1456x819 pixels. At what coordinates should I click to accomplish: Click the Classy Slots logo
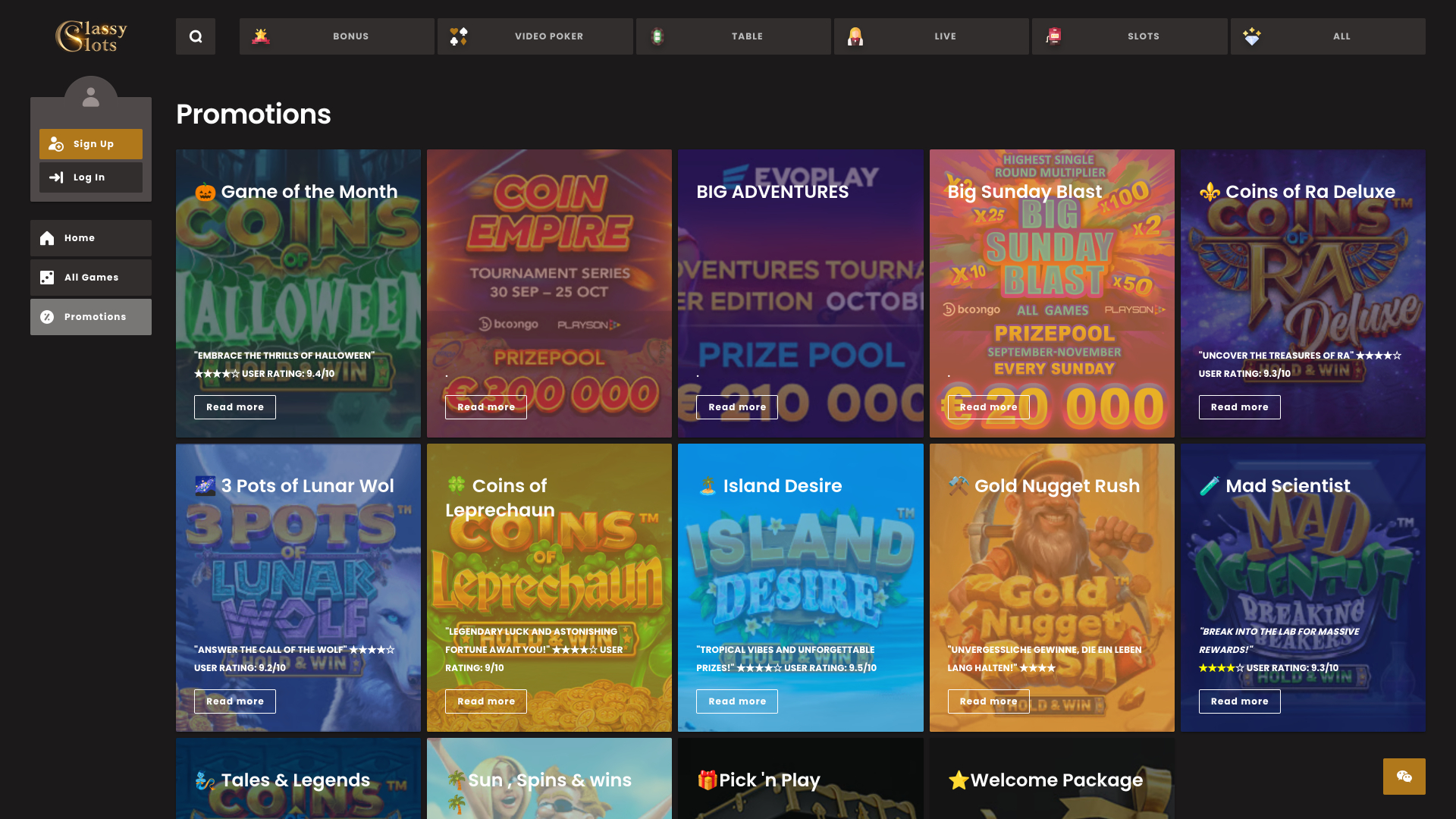(x=93, y=36)
